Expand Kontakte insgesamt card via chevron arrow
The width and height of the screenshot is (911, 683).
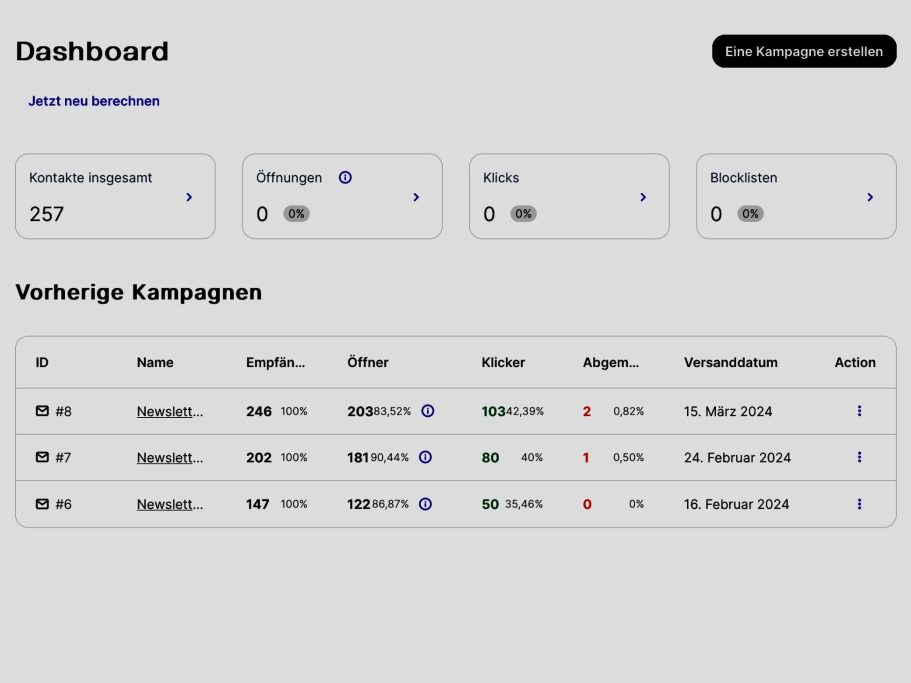(x=189, y=197)
